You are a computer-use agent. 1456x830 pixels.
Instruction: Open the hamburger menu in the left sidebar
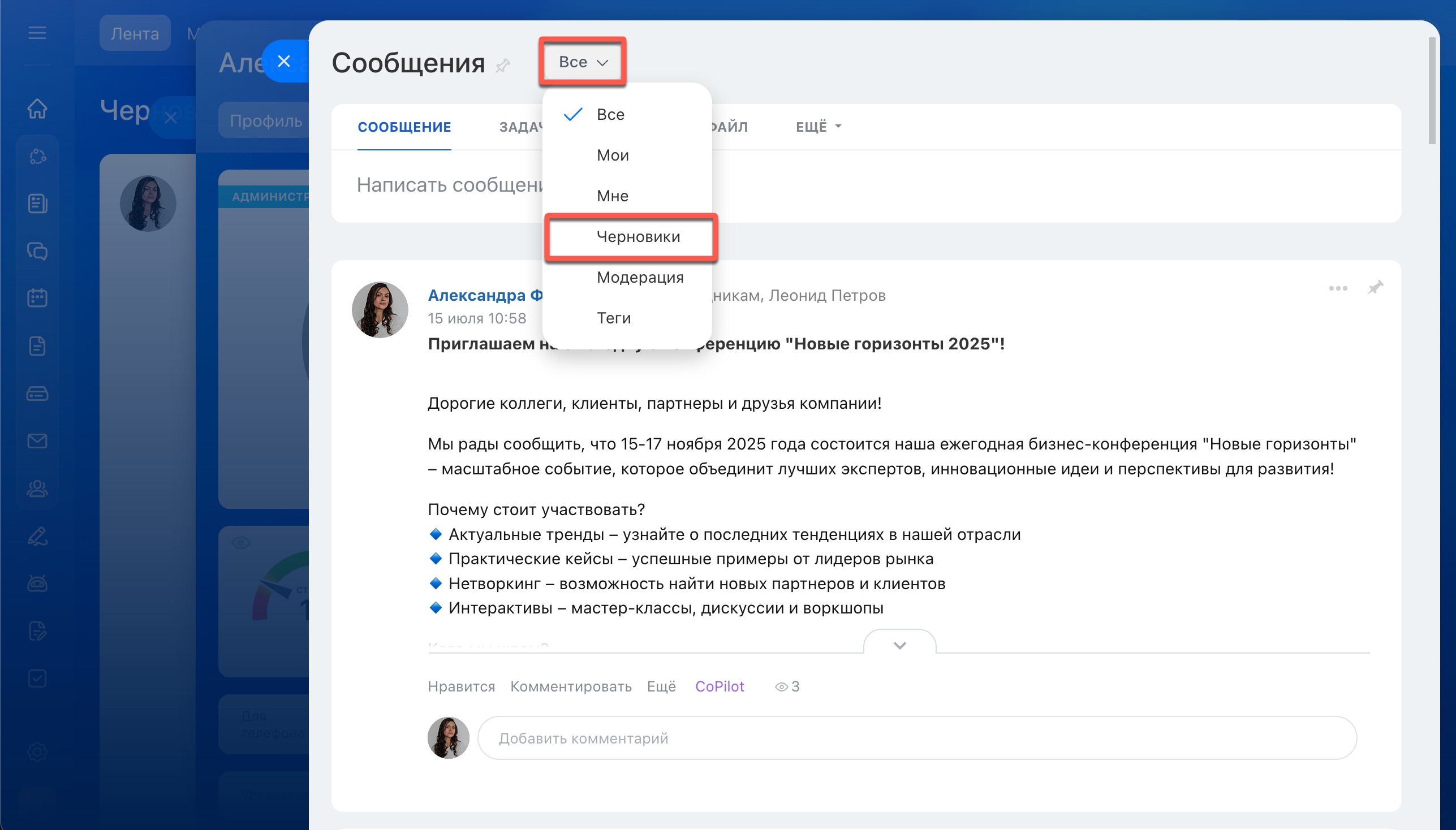tap(37, 33)
